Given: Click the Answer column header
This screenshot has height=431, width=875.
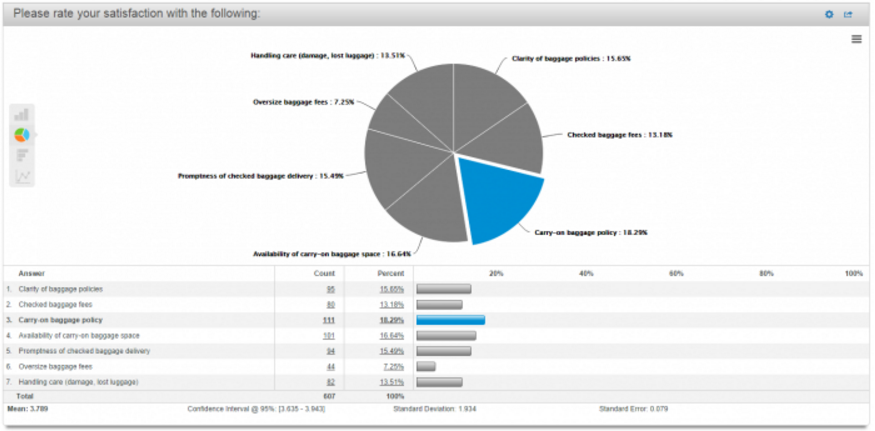Looking at the screenshot, I should click(32, 273).
